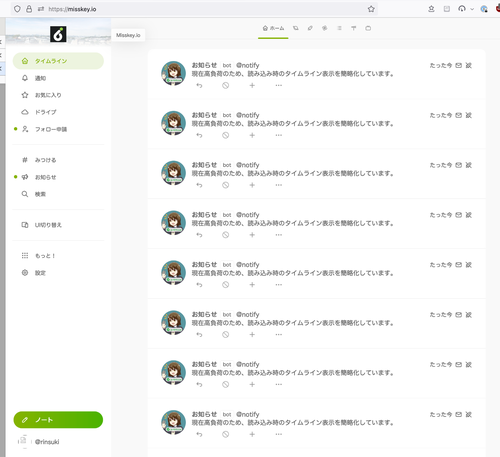Click the disabled renote icon on topmost post

226,86
